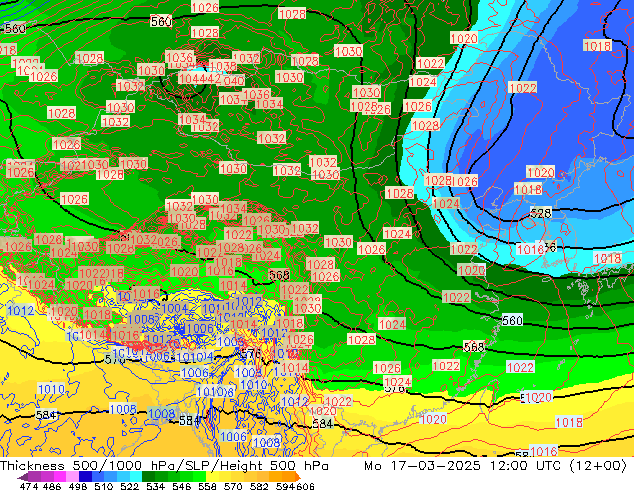Click the legend value 606
Viewport: 634px width, 490px height.
[x=305, y=486]
